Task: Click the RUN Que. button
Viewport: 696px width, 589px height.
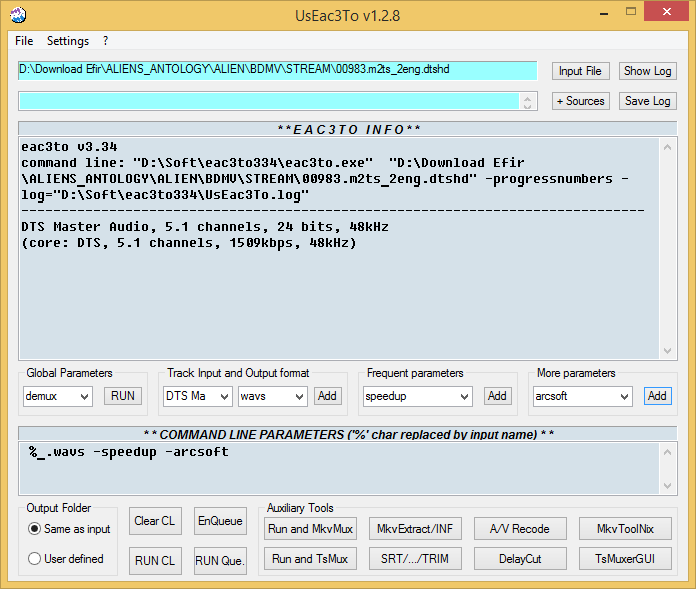Action: click(x=220, y=561)
